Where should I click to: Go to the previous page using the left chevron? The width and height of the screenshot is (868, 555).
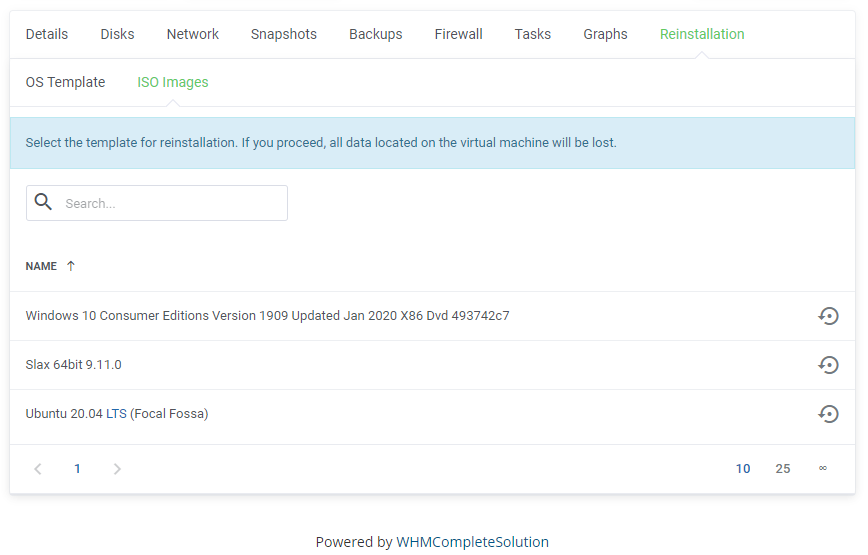pyautogui.click(x=38, y=469)
